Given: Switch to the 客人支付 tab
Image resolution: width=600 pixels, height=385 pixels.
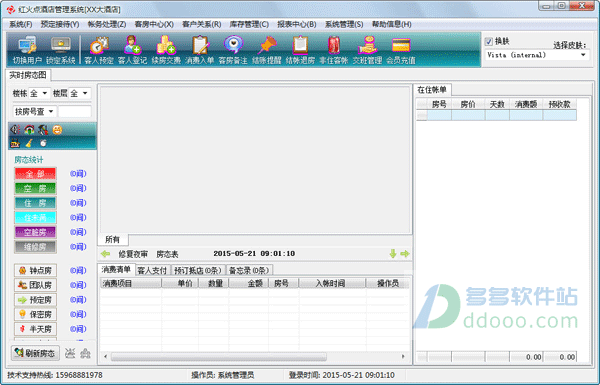Looking at the screenshot, I should (152, 271).
